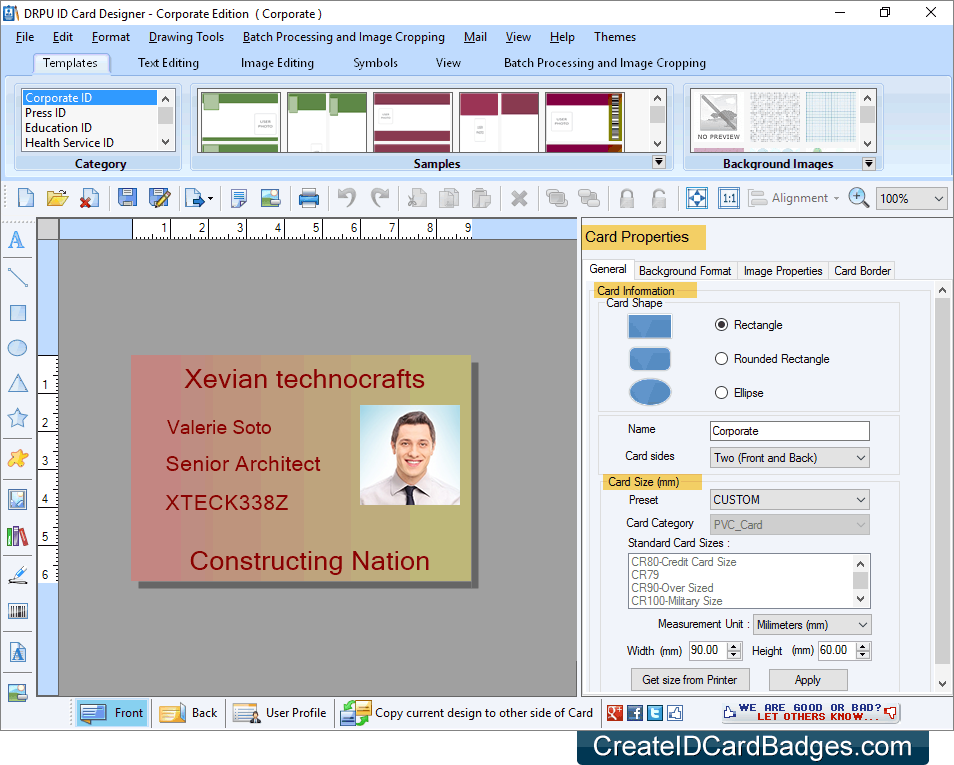This screenshot has height=765, width=954.
Task: Switch to the Text Editing tab
Action: pyautogui.click(x=168, y=63)
